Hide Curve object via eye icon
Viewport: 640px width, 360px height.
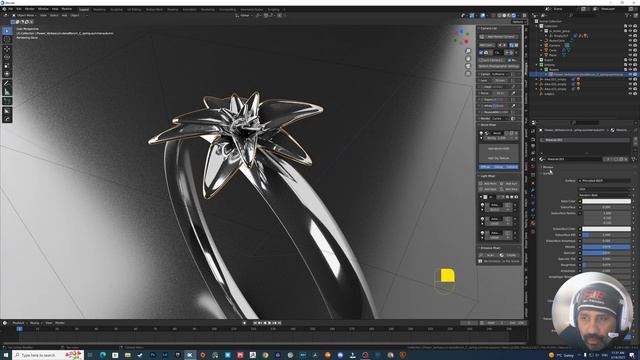[630, 50]
